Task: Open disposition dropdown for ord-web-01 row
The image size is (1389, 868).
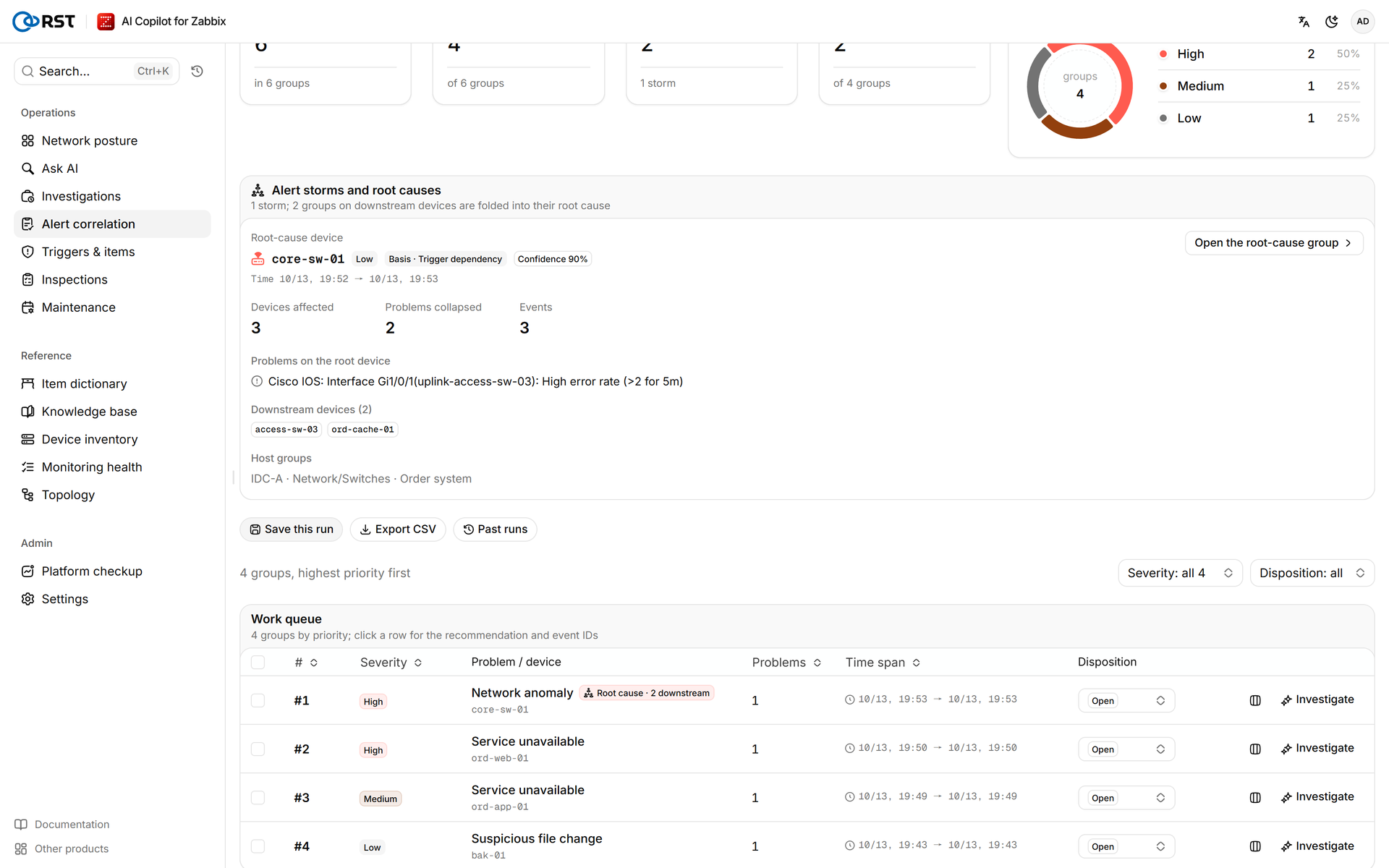Action: coord(1126,749)
